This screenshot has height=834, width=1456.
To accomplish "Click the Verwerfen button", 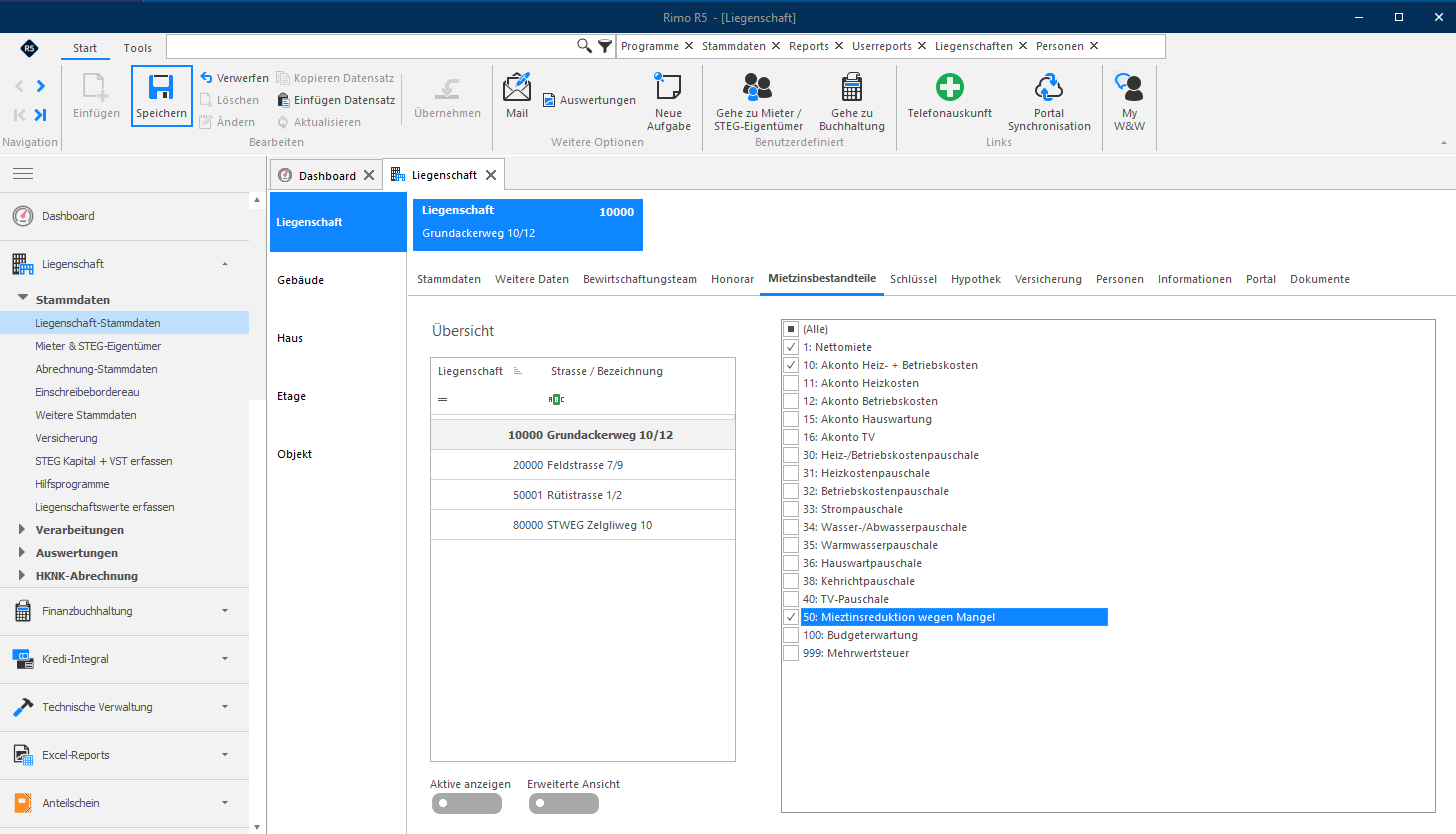I will tap(234, 78).
